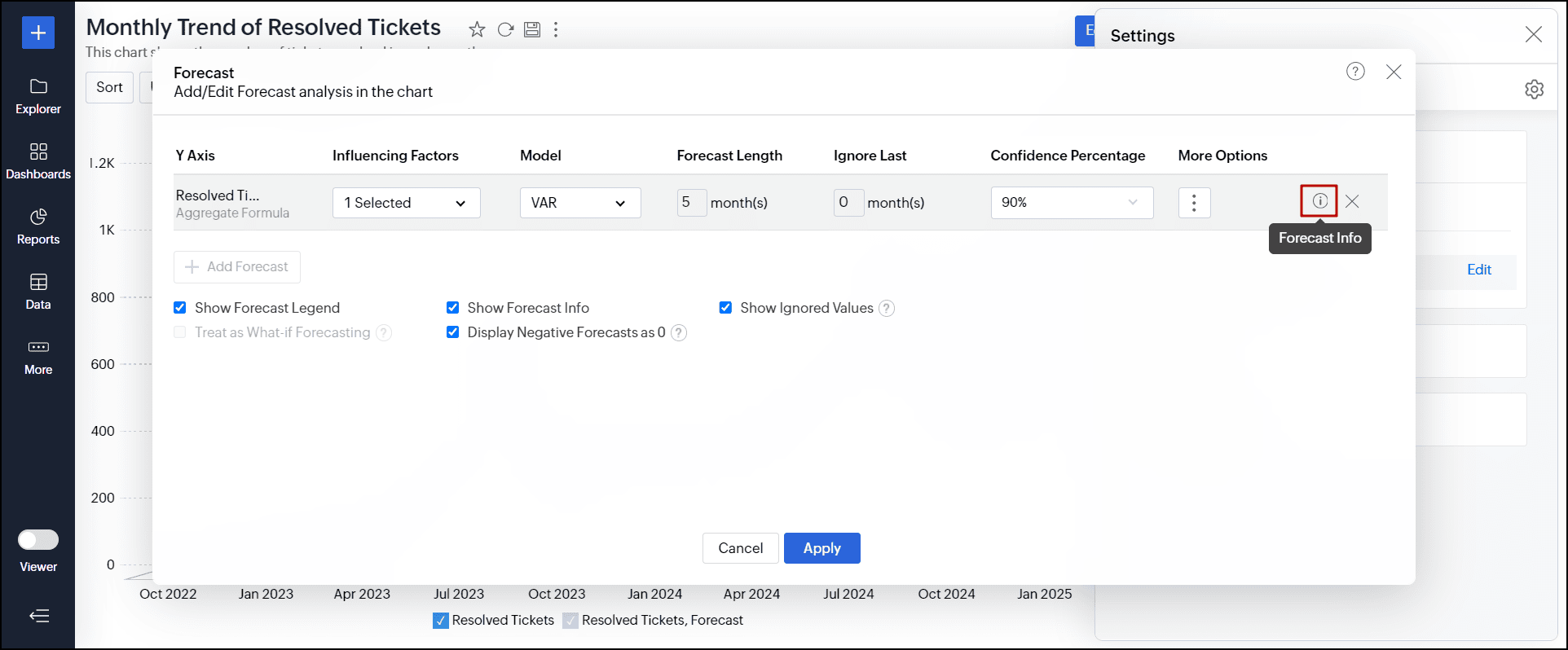Image resolution: width=1568 pixels, height=650 pixels.
Task: Open the Confidence Percentage 90% dropdown
Action: point(1071,203)
